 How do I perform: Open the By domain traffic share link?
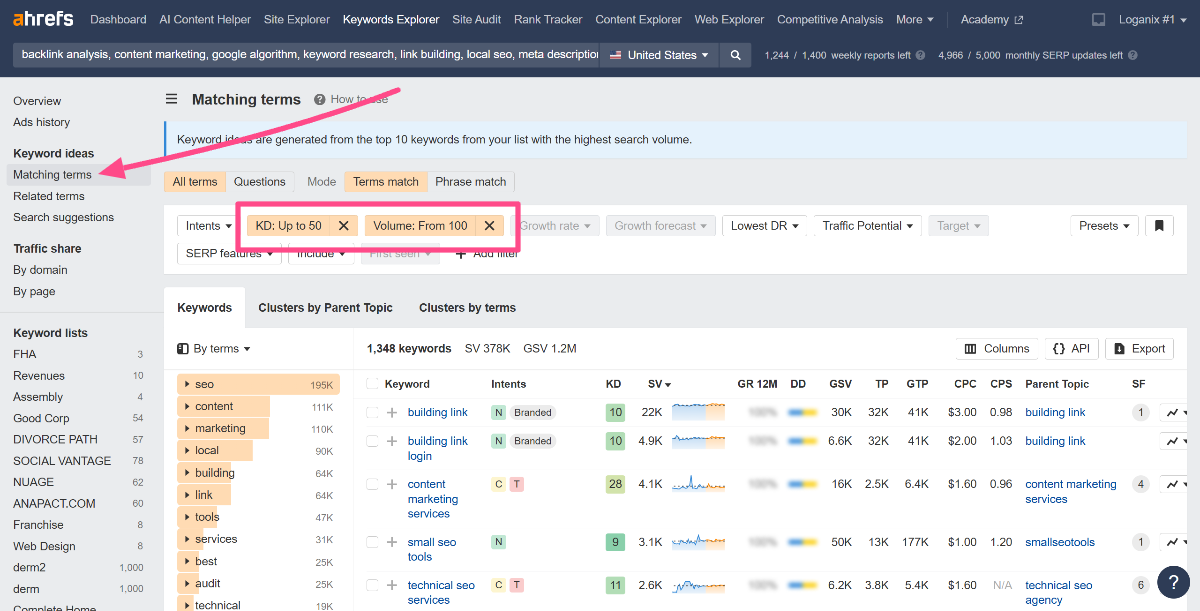click(x=41, y=270)
